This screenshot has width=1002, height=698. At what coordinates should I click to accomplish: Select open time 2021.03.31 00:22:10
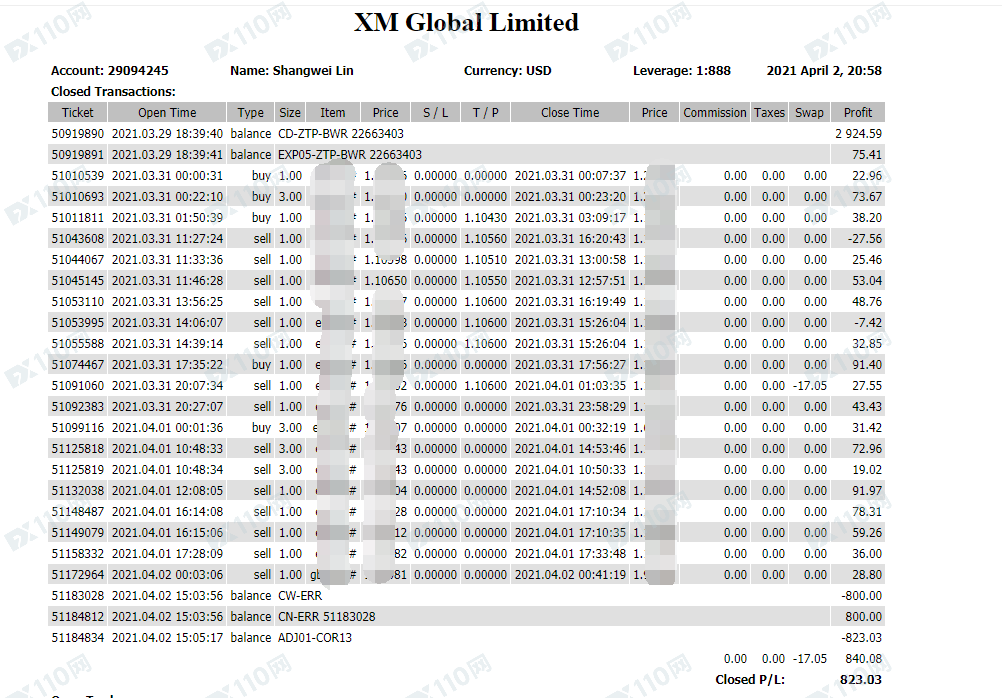coord(167,197)
